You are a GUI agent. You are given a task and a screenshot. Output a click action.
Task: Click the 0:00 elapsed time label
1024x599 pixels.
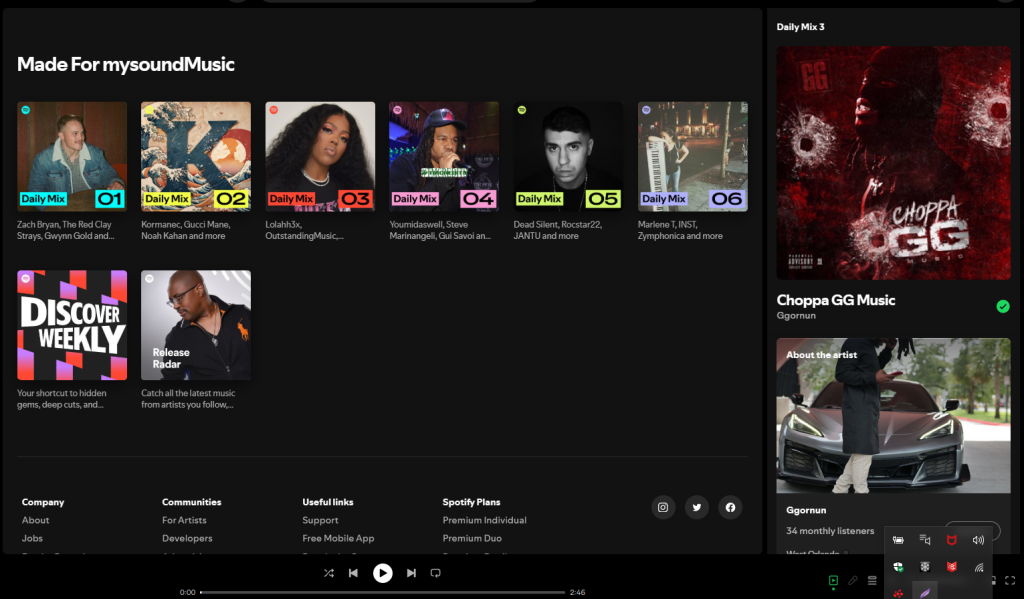pyautogui.click(x=187, y=592)
